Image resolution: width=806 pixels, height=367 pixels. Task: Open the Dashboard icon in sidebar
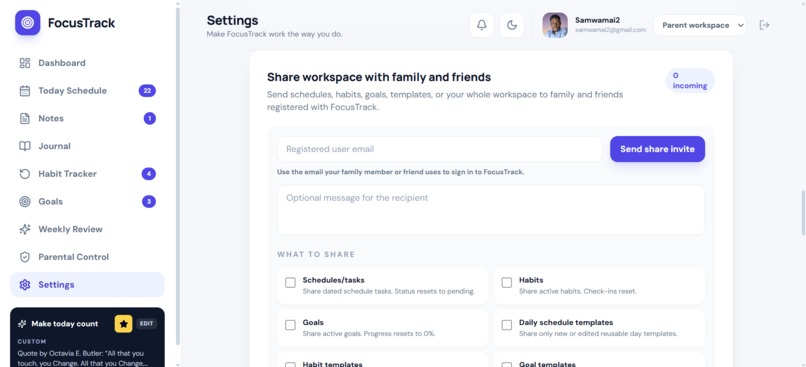click(x=25, y=63)
